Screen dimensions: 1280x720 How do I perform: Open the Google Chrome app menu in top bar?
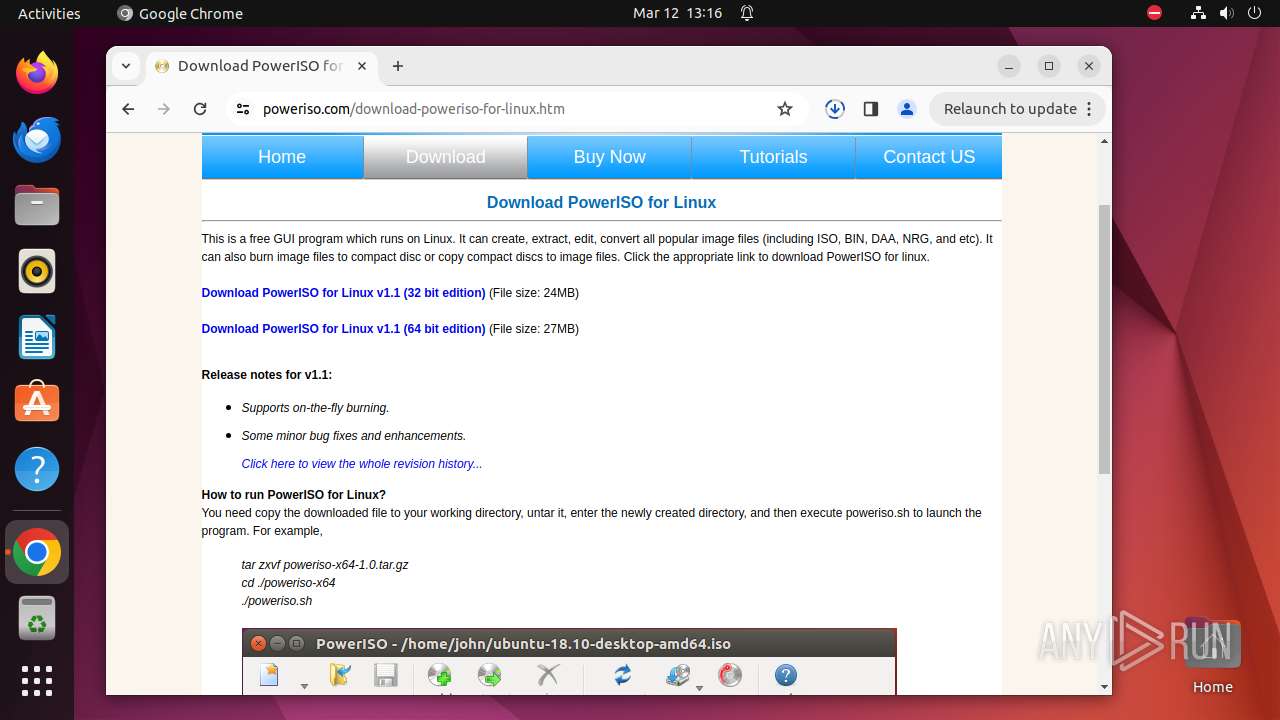coord(180,13)
